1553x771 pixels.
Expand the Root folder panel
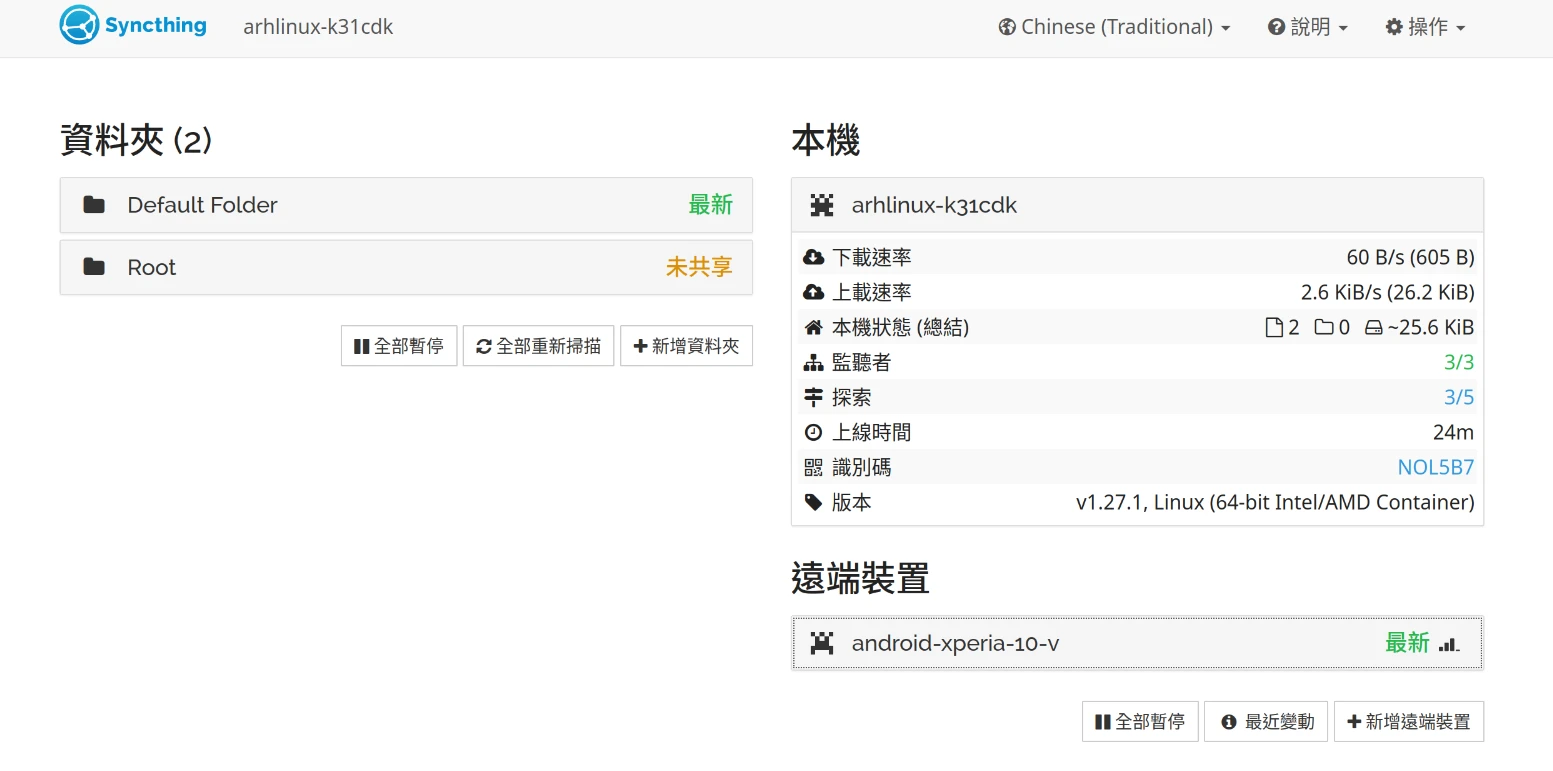406,267
